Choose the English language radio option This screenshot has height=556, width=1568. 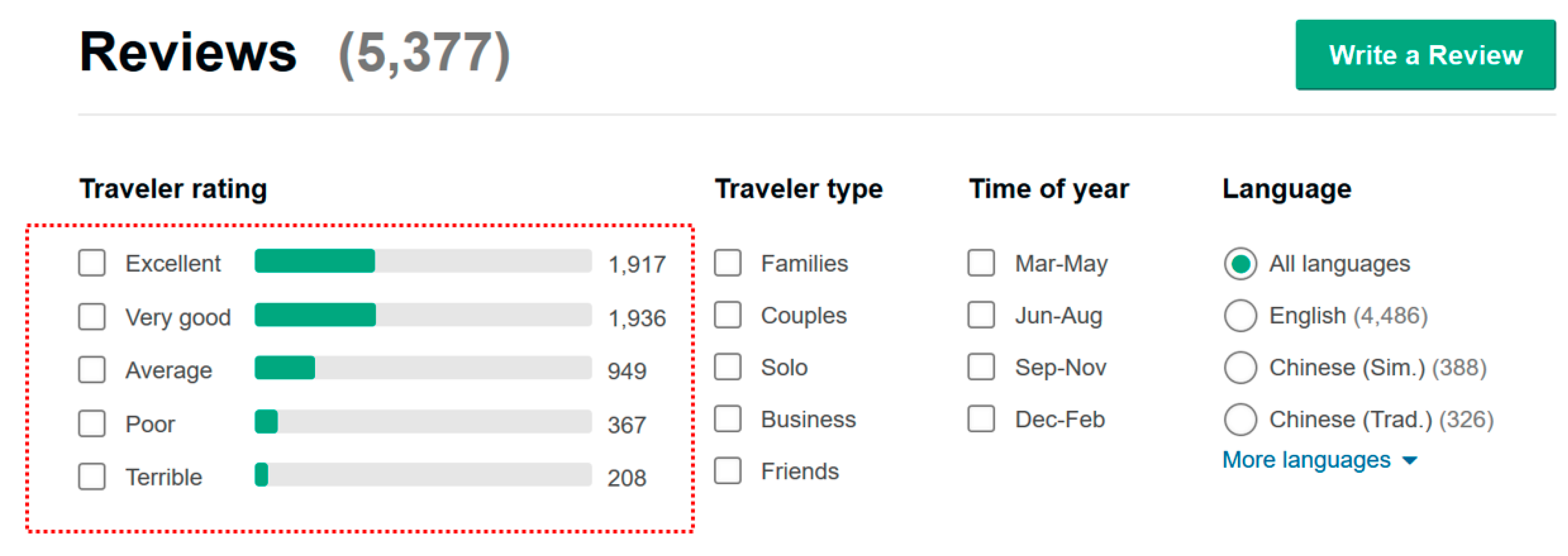click(x=1240, y=316)
